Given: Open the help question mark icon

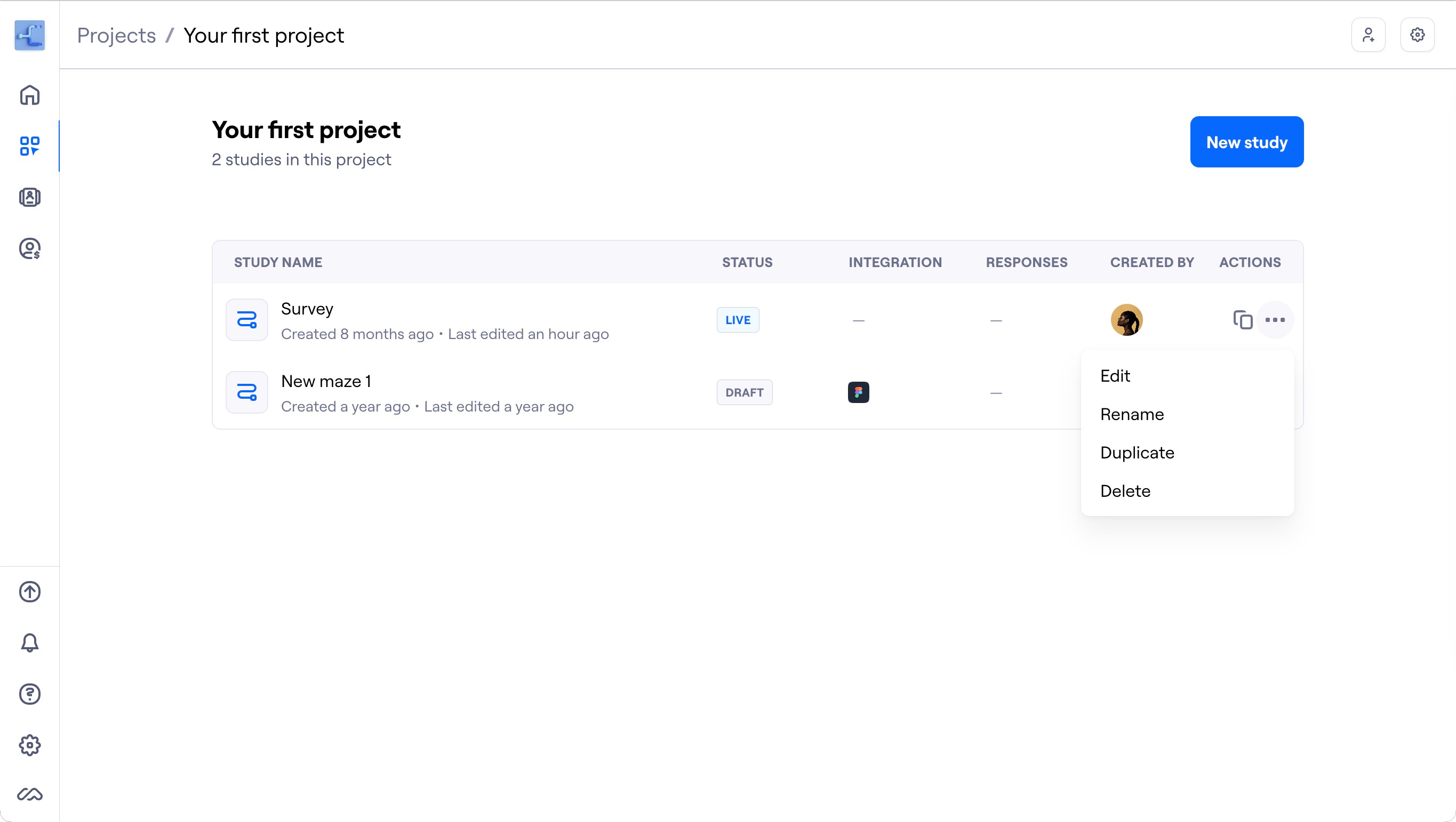Looking at the screenshot, I should click(29, 694).
